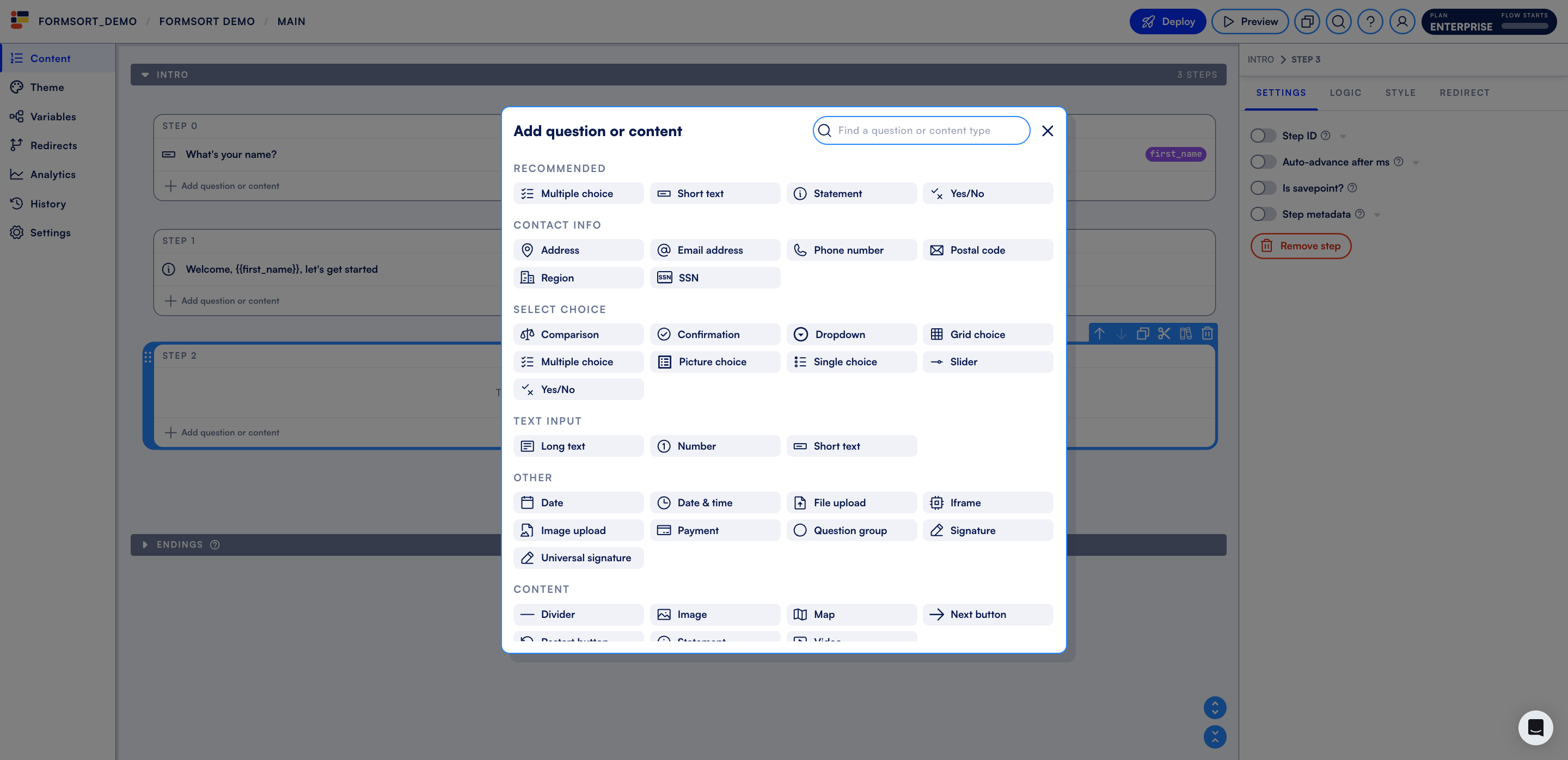Click the Preview button
This screenshot has width=1568, height=760.
coord(1249,21)
